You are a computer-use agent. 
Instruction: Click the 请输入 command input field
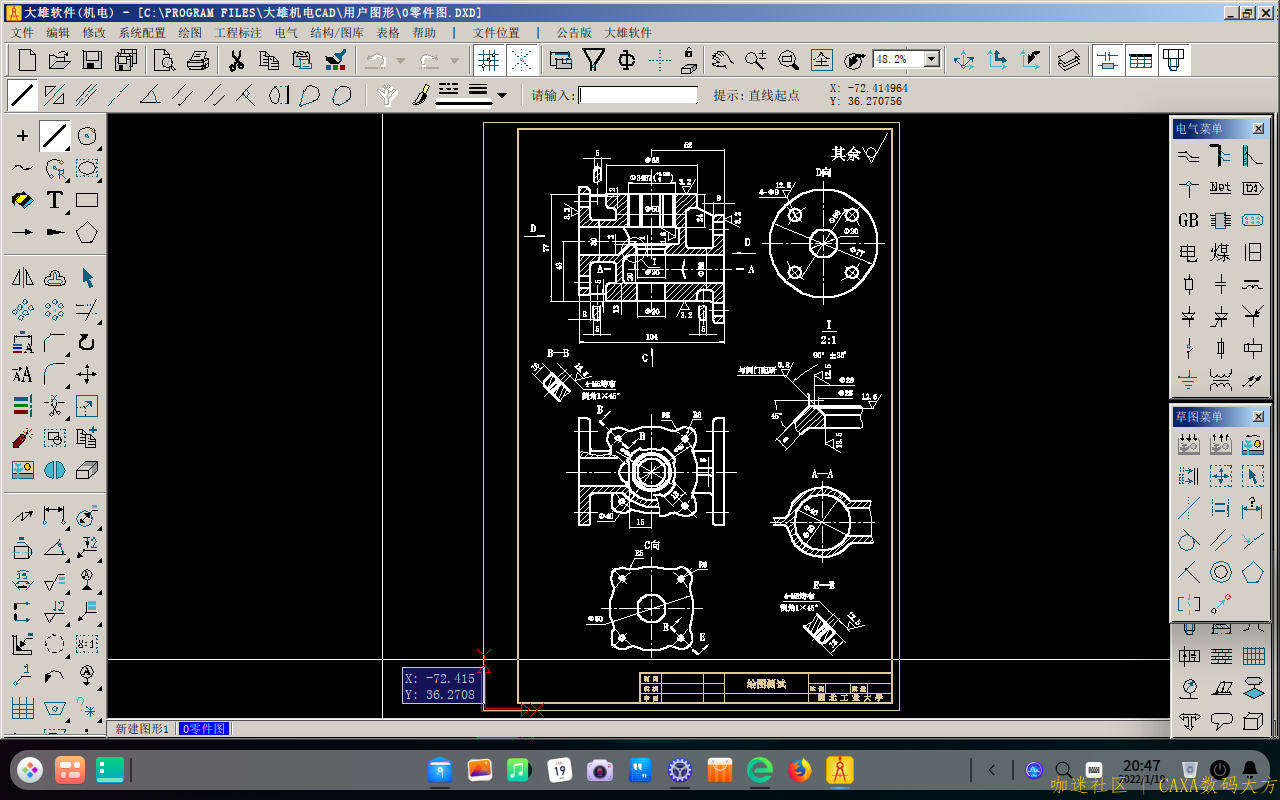(638, 95)
